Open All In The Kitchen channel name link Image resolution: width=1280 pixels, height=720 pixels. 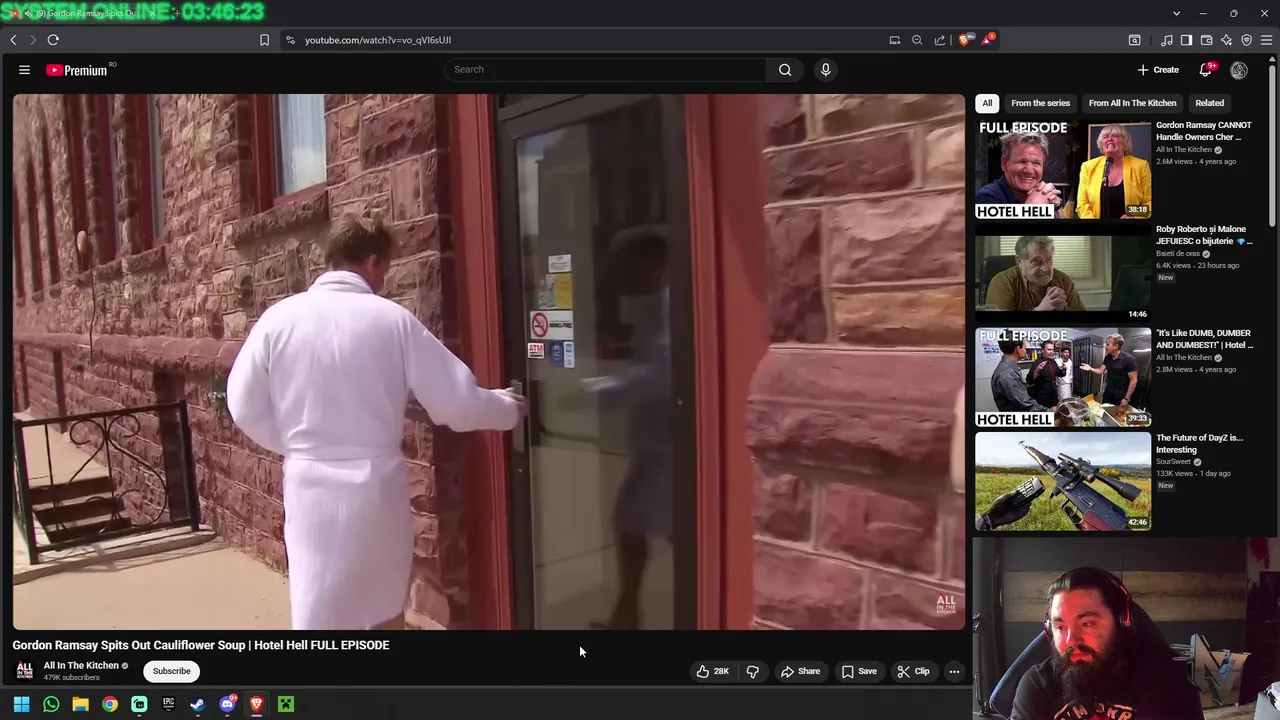coord(81,665)
